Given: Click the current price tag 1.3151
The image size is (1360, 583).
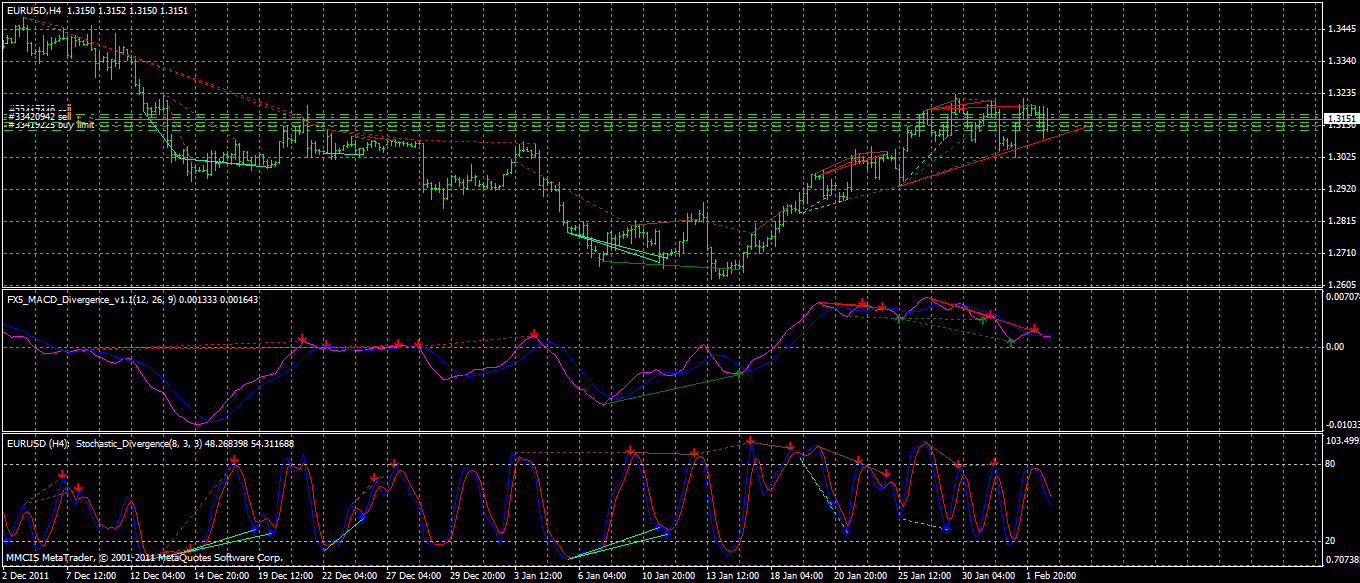Looking at the screenshot, I should (x=1340, y=119).
